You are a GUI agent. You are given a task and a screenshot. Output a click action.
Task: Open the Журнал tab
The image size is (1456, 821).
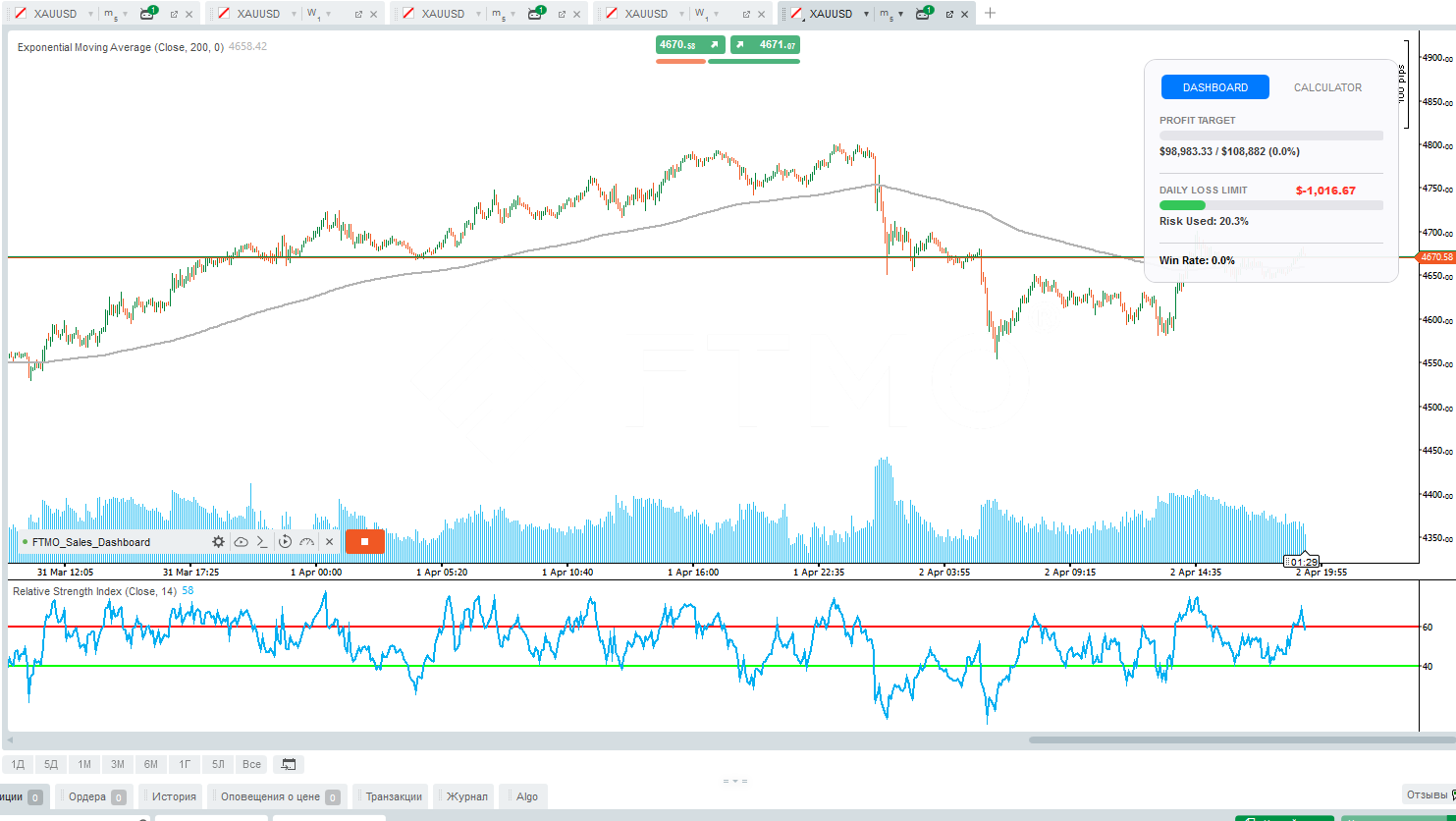pyautogui.click(x=466, y=796)
